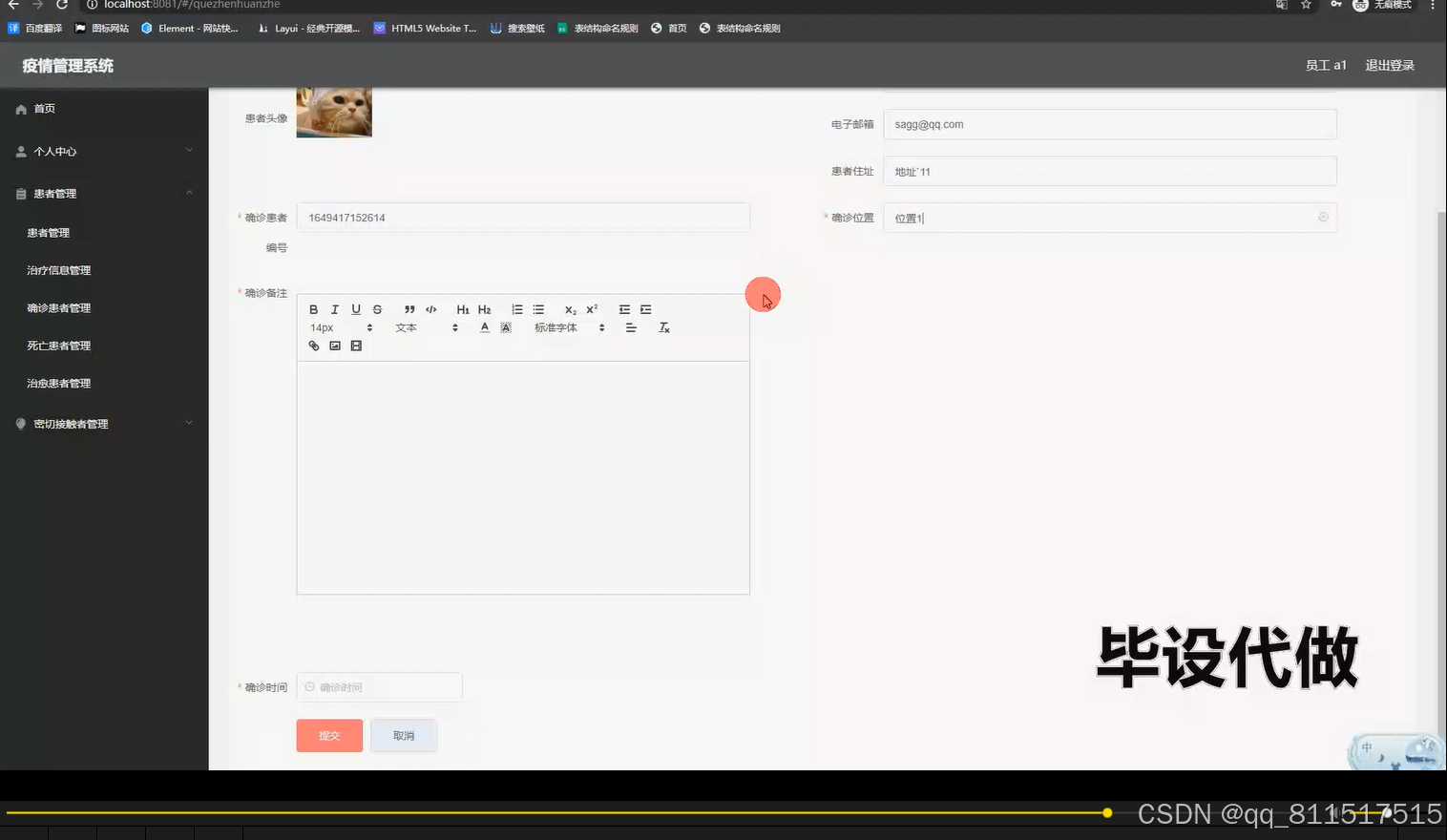Focus the 确诊患者编号 input field
Image resolution: width=1447 pixels, height=840 pixels.
tap(523, 218)
